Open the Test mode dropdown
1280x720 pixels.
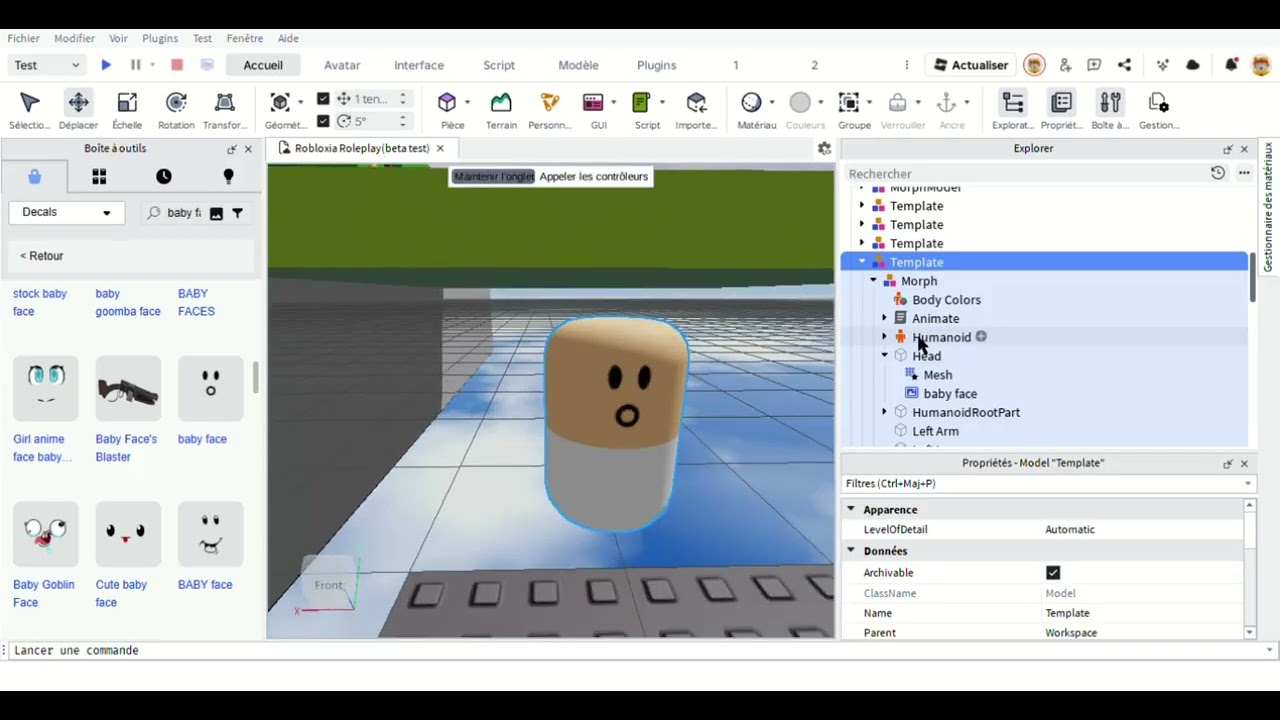pos(47,65)
